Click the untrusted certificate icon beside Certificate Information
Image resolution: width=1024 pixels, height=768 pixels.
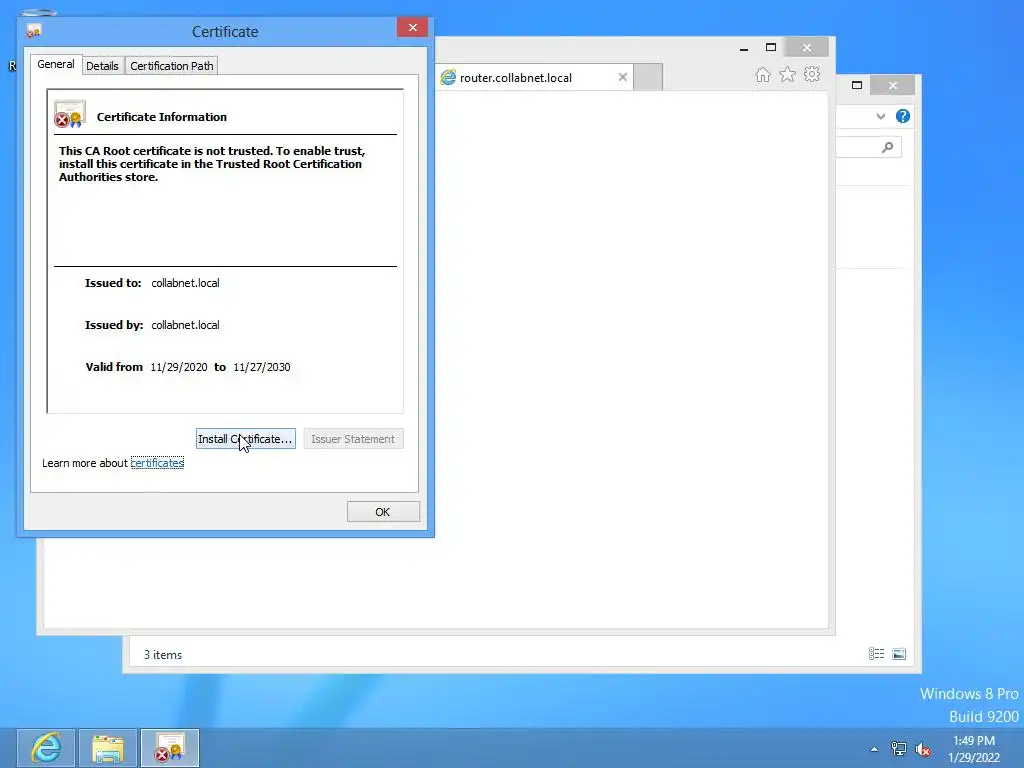pos(71,114)
